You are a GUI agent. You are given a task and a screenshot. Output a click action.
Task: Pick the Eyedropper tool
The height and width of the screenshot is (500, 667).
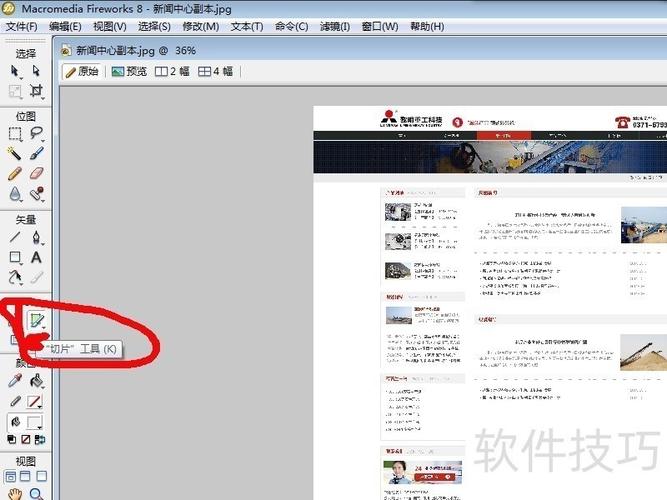[x=15, y=381]
